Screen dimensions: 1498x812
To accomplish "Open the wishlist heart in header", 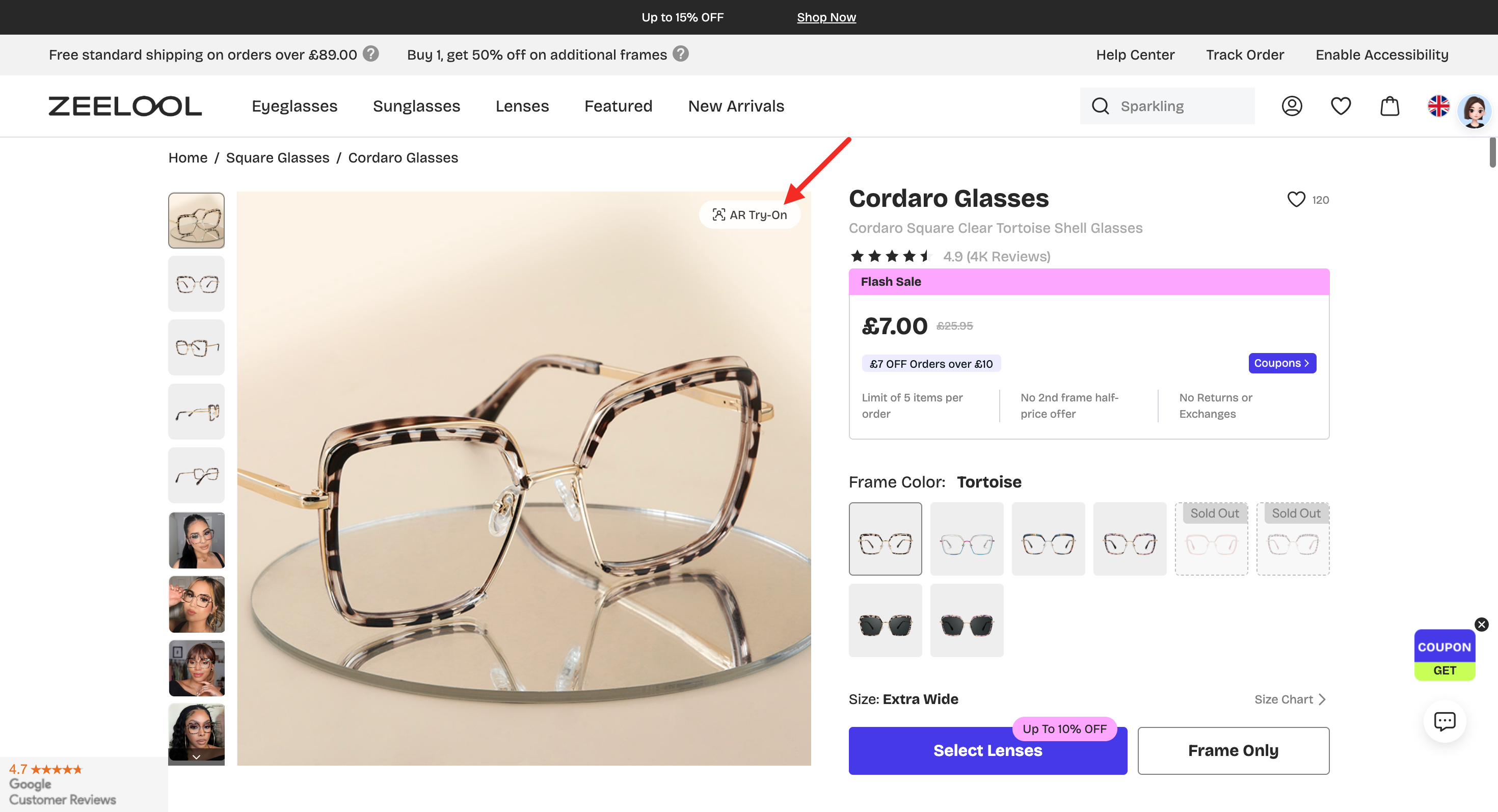I will pyautogui.click(x=1341, y=106).
